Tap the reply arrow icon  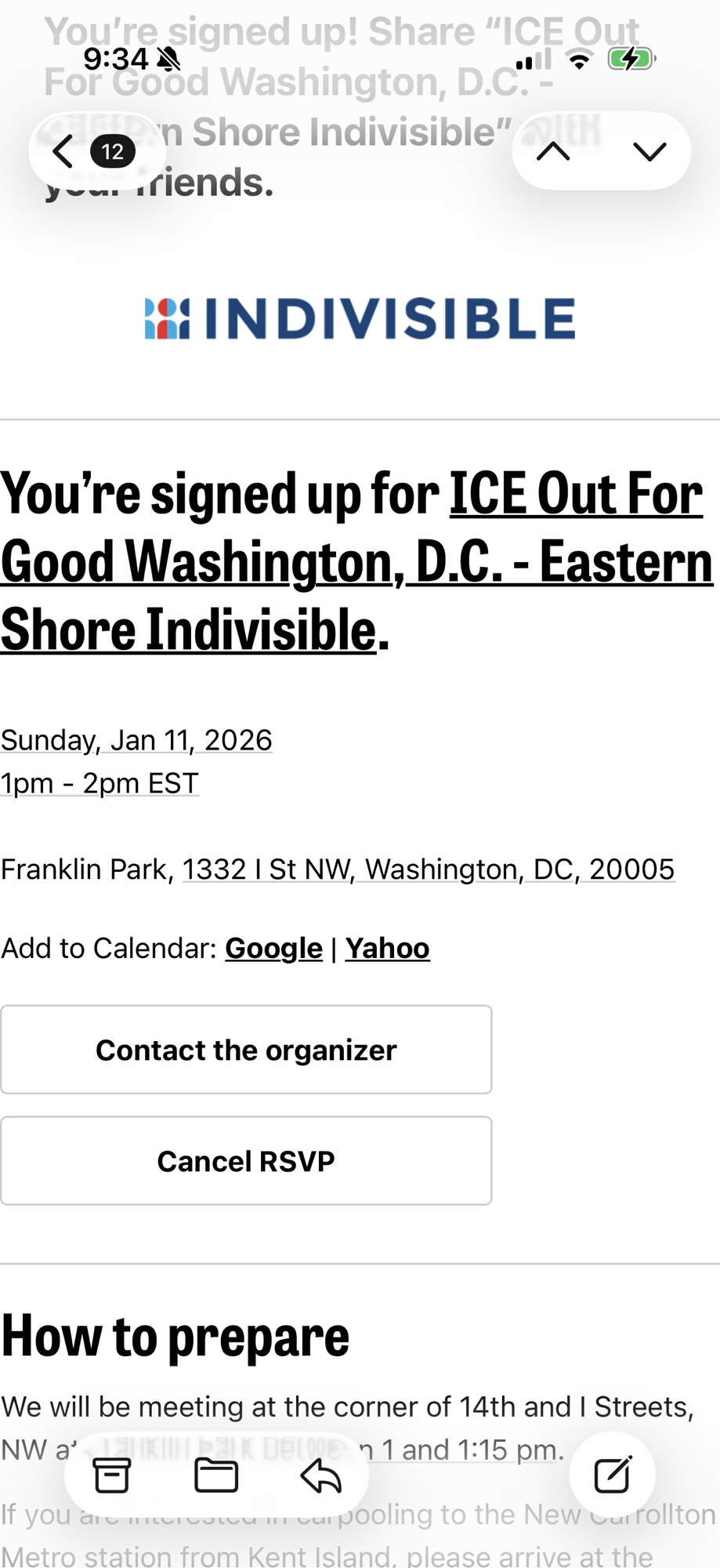pyautogui.click(x=320, y=1475)
